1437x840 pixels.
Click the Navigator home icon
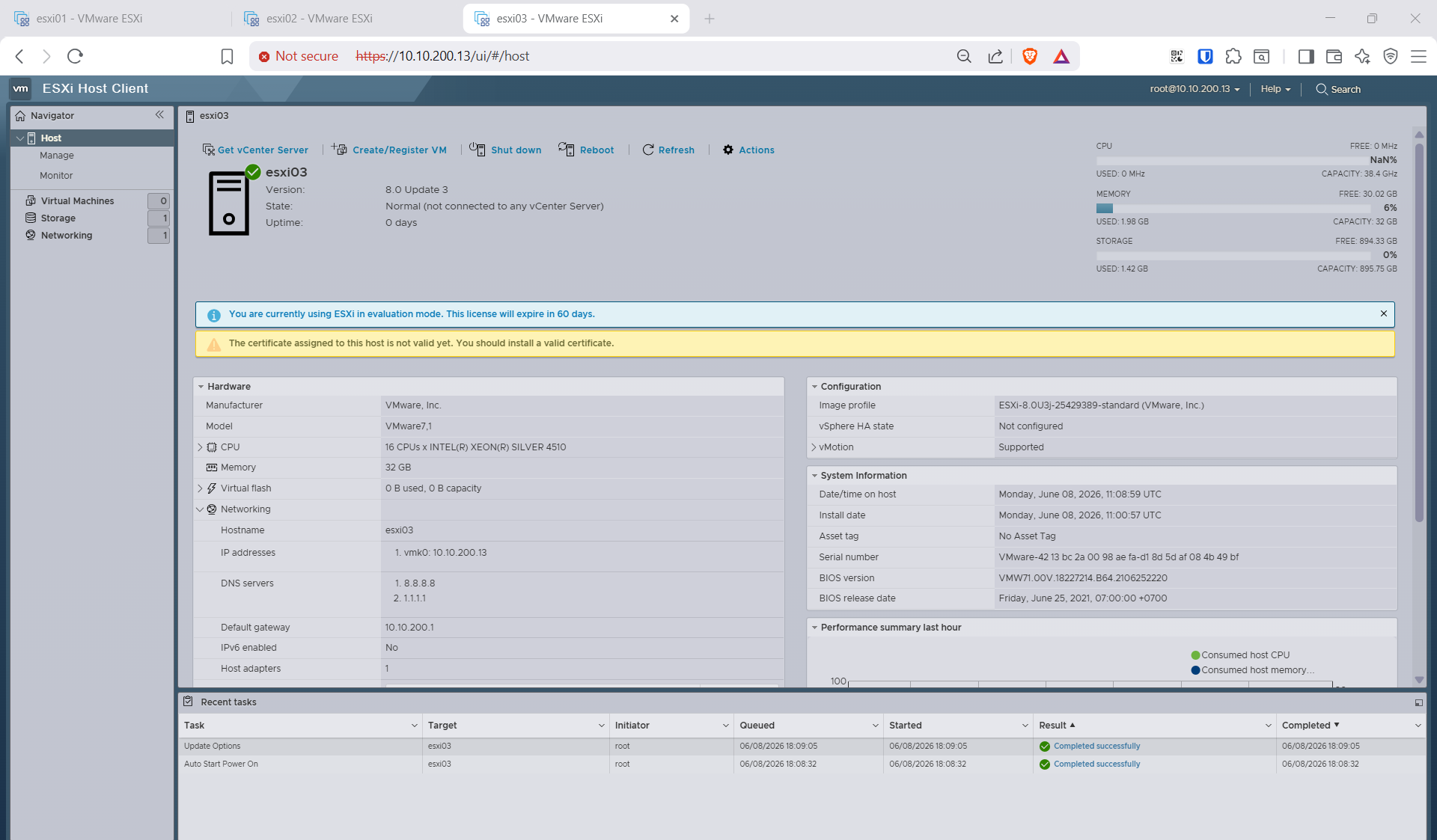(20, 116)
